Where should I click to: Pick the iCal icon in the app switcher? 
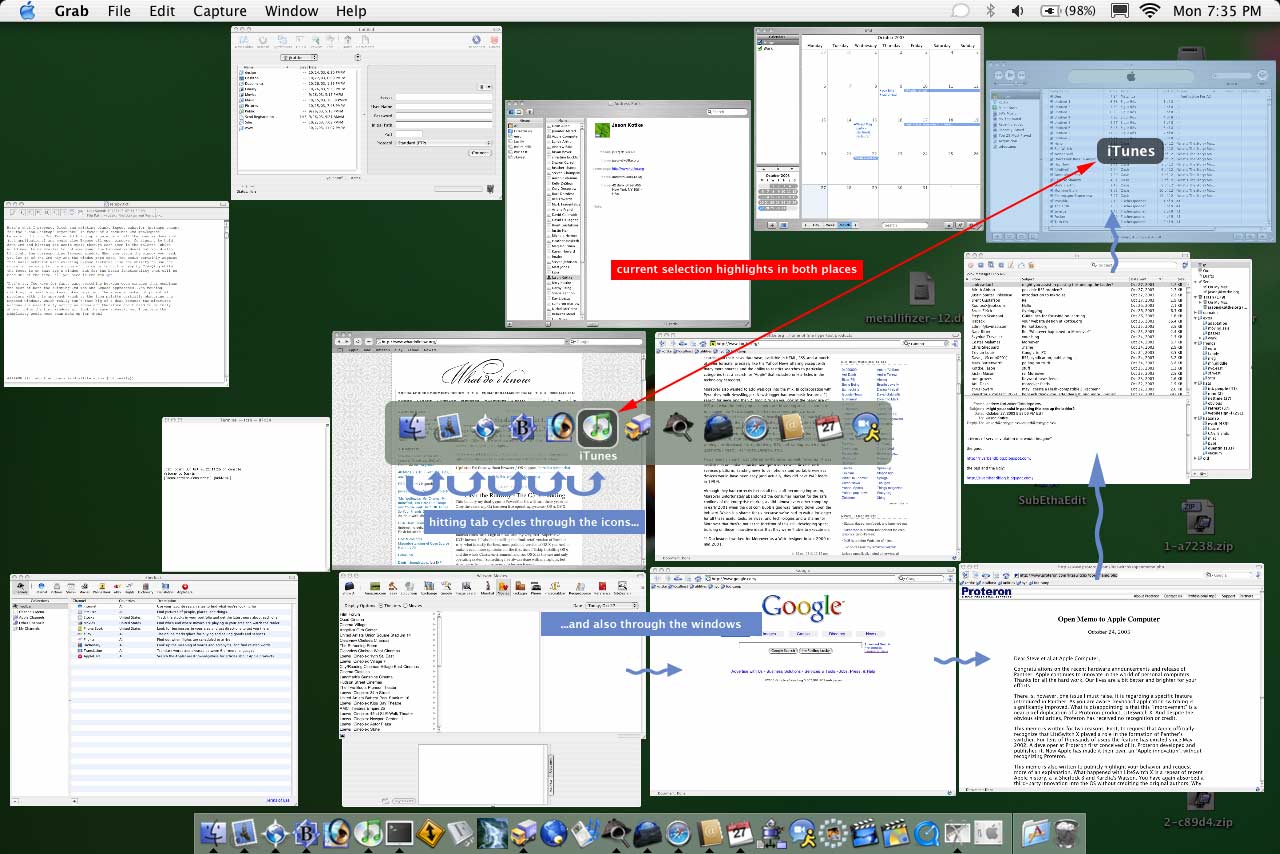point(827,428)
